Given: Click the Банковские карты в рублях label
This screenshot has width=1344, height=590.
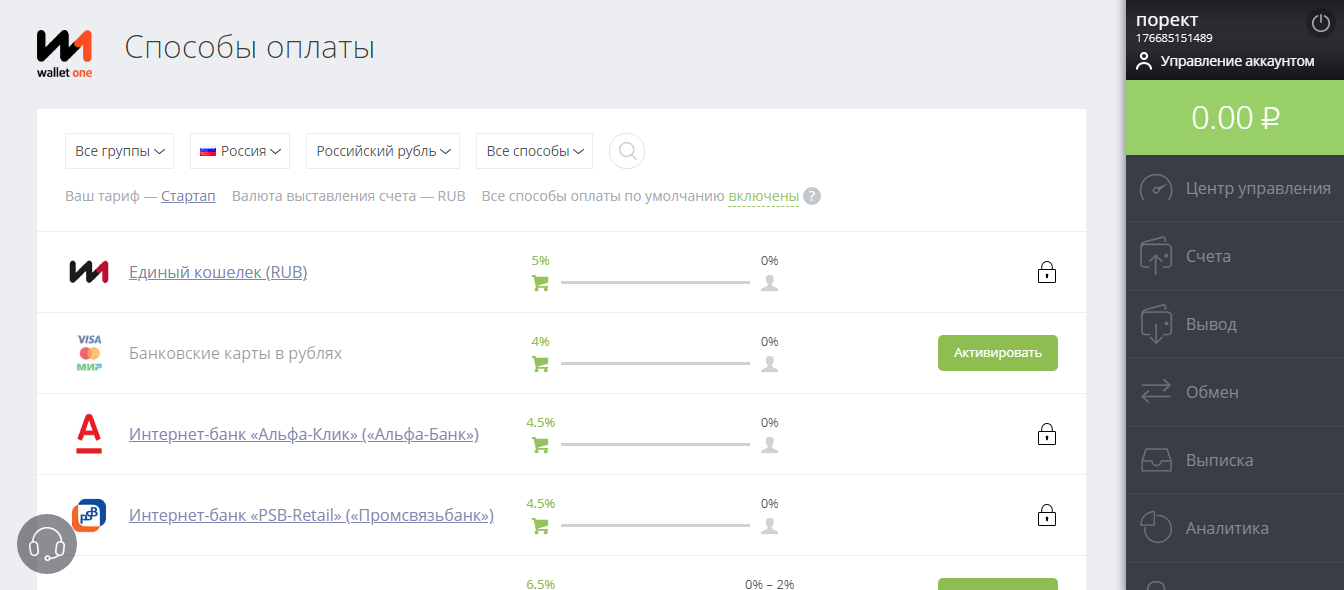Looking at the screenshot, I should coord(235,353).
